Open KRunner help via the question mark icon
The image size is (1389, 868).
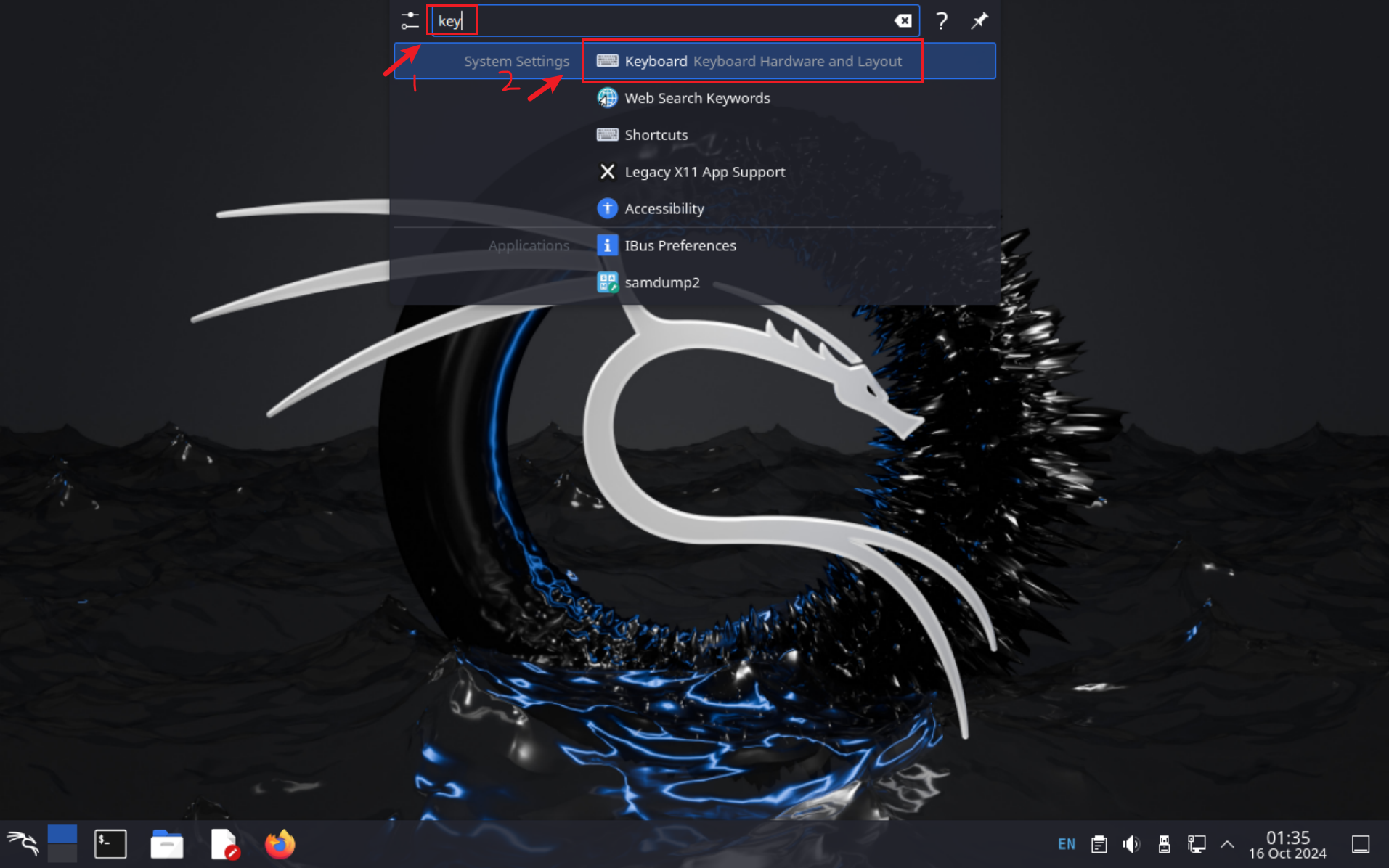click(941, 21)
